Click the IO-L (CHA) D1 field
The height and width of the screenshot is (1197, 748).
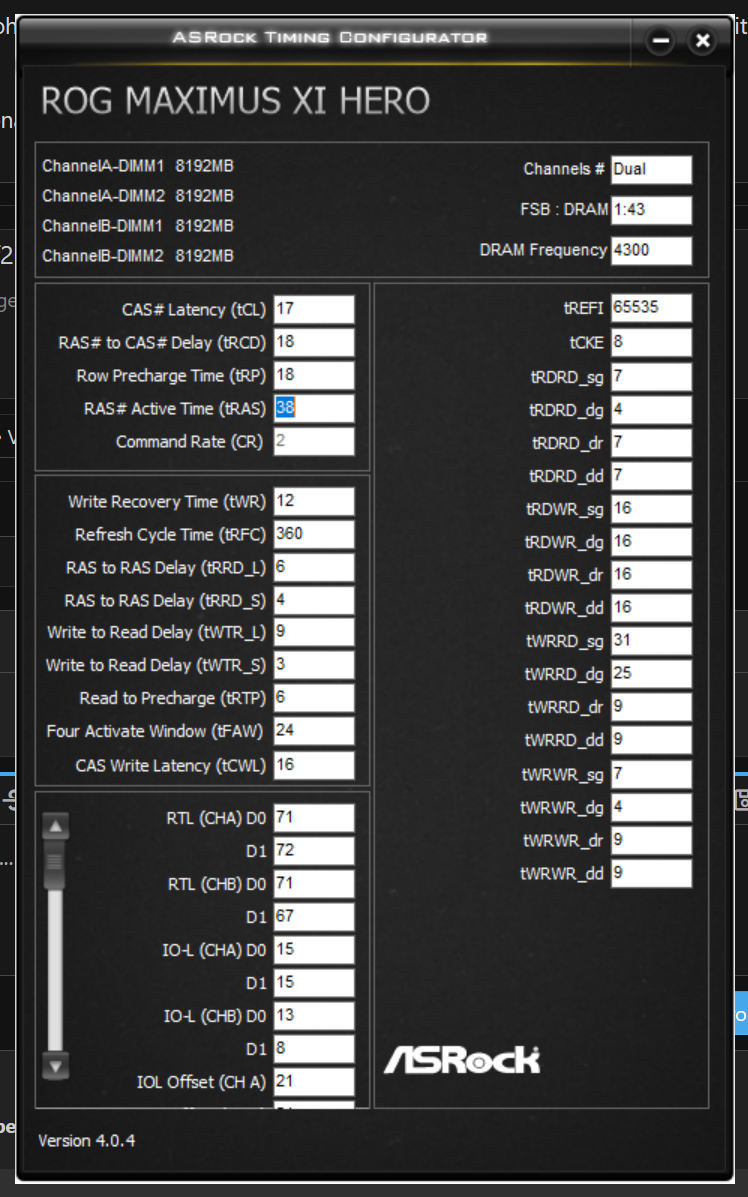point(314,982)
